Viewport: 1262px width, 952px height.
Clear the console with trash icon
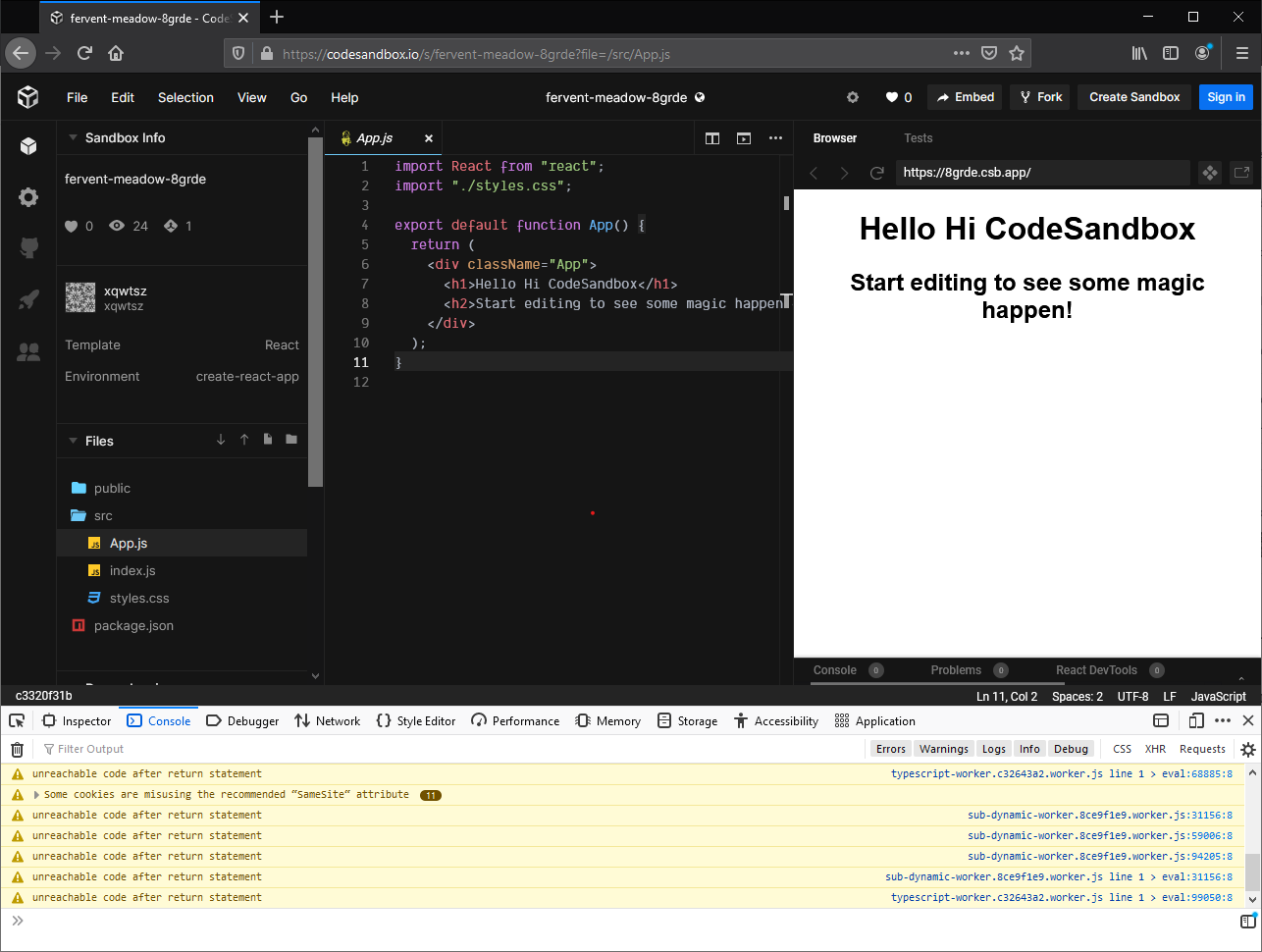coord(17,750)
